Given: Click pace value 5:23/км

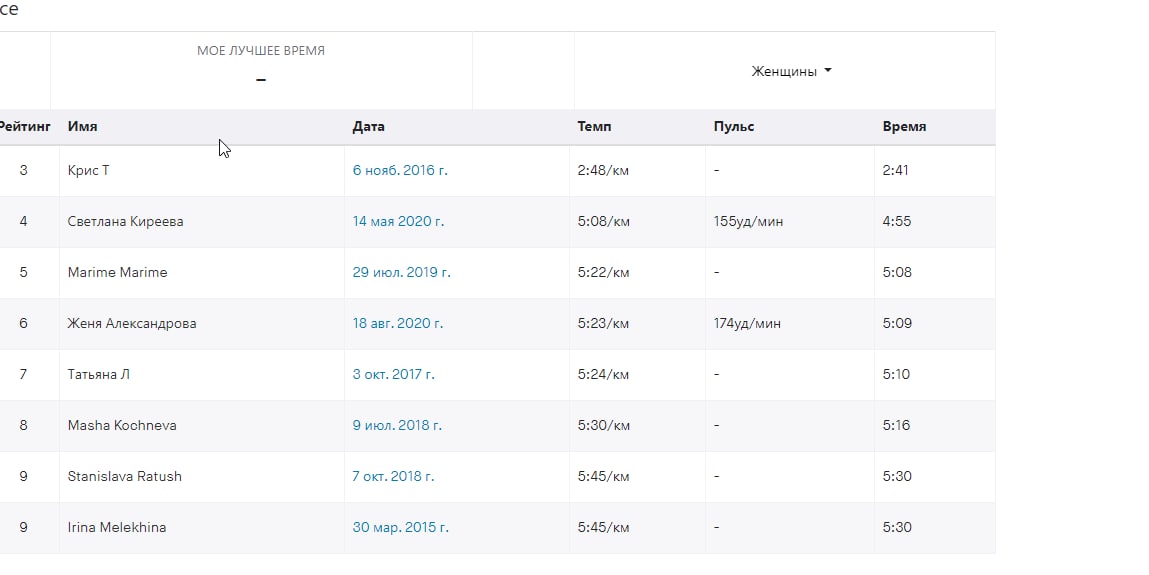Looking at the screenshot, I should pyautogui.click(x=603, y=323).
